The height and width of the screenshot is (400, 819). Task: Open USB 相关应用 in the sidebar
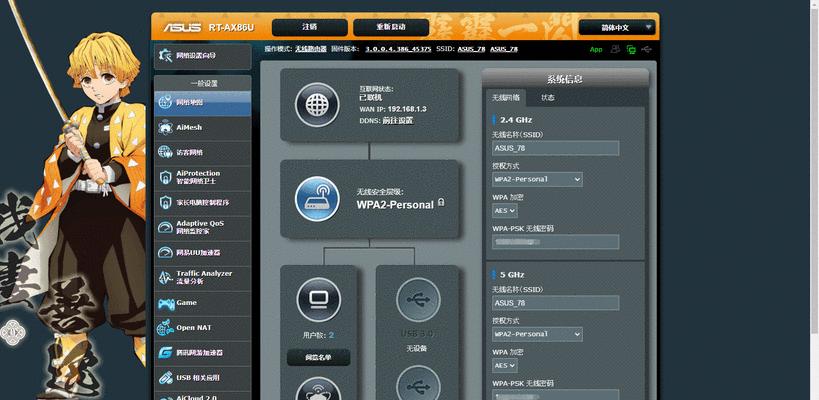pyautogui.click(x=202, y=378)
